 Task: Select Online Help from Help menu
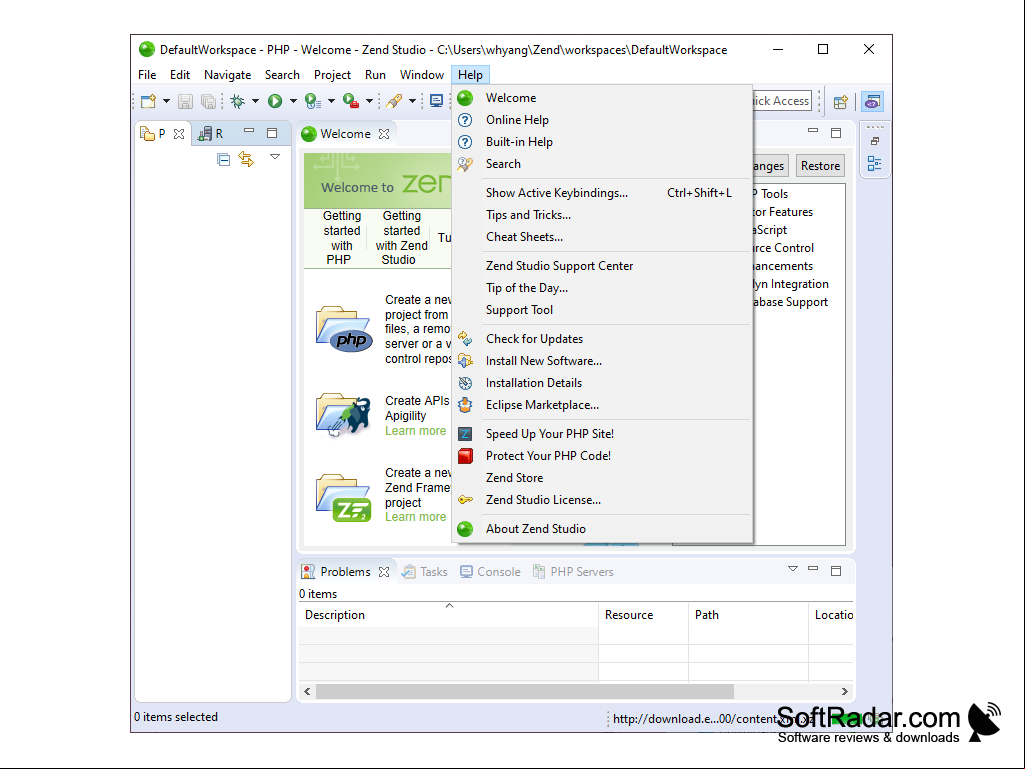[601, 120]
